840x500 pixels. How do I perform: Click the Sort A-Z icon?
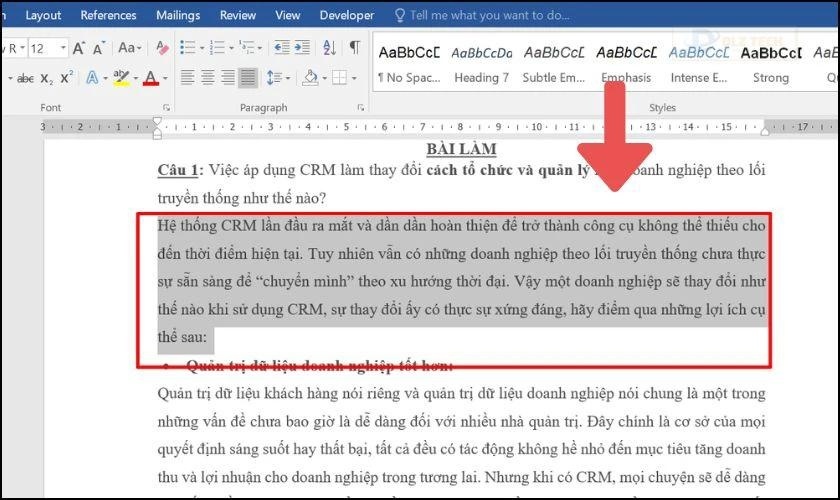pyautogui.click(x=329, y=48)
